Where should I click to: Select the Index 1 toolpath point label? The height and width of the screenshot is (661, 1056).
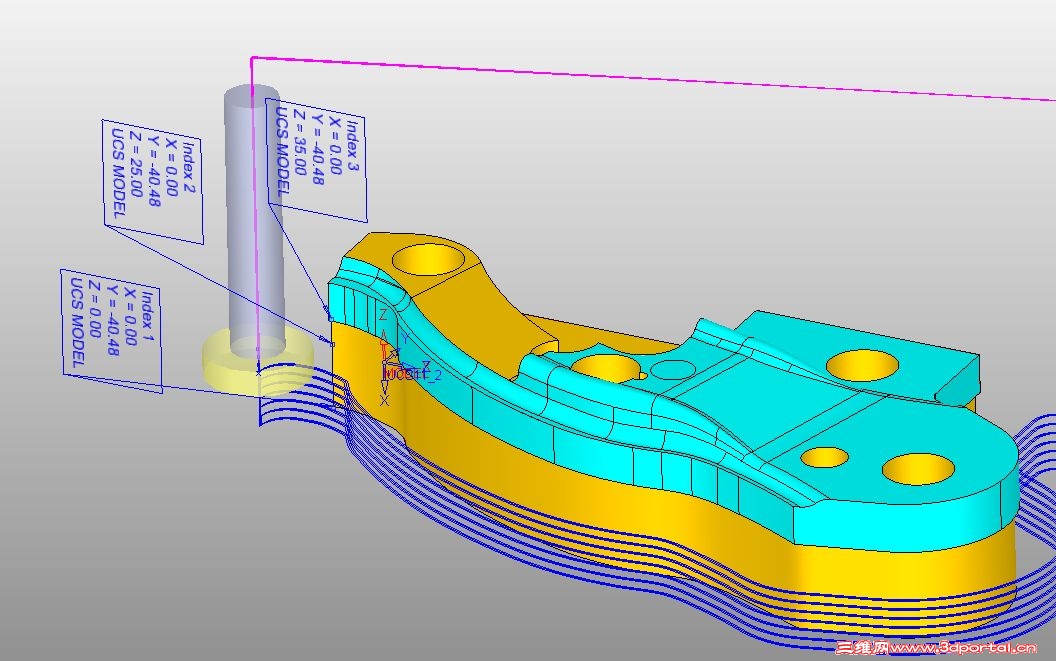[111, 331]
